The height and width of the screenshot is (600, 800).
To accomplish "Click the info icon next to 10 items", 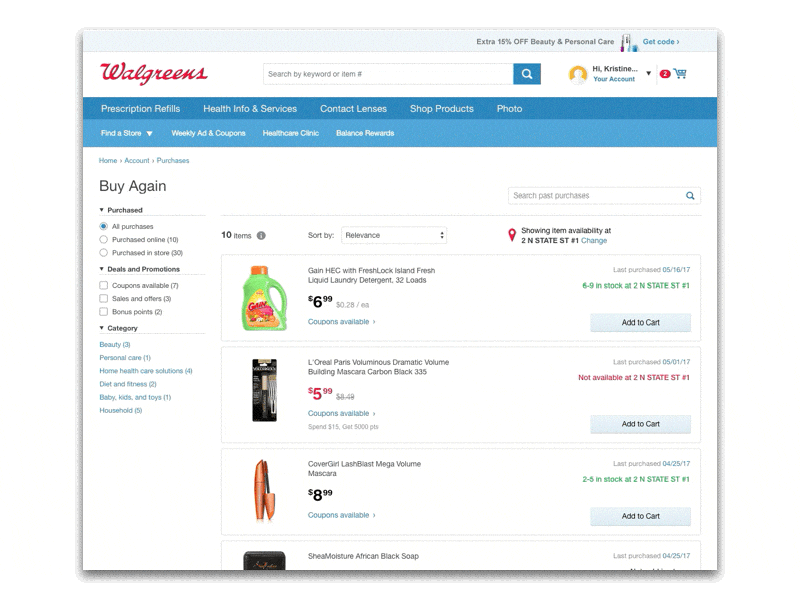I will (261, 235).
